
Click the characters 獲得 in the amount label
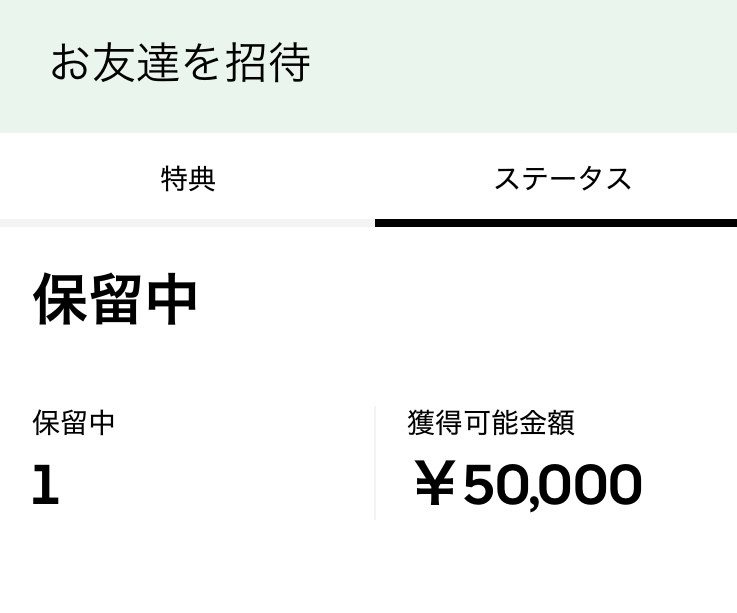pyautogui.click(x=428, y=422)
